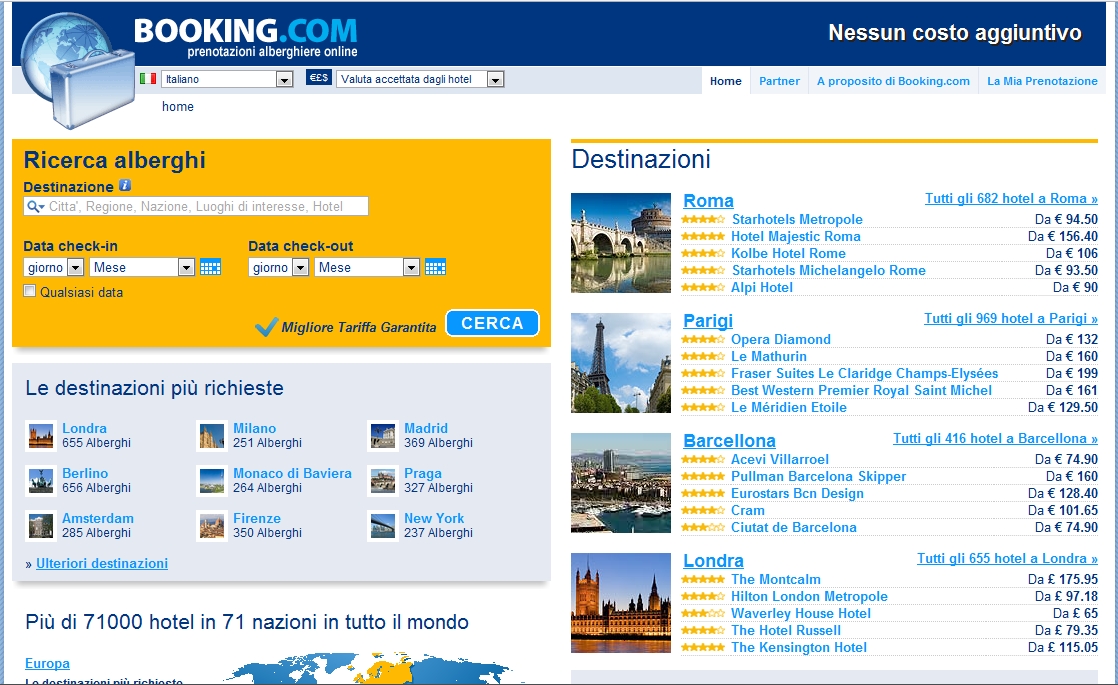Click the Firenze destination link
The image size is (1118, 685).
pos(257,518)
